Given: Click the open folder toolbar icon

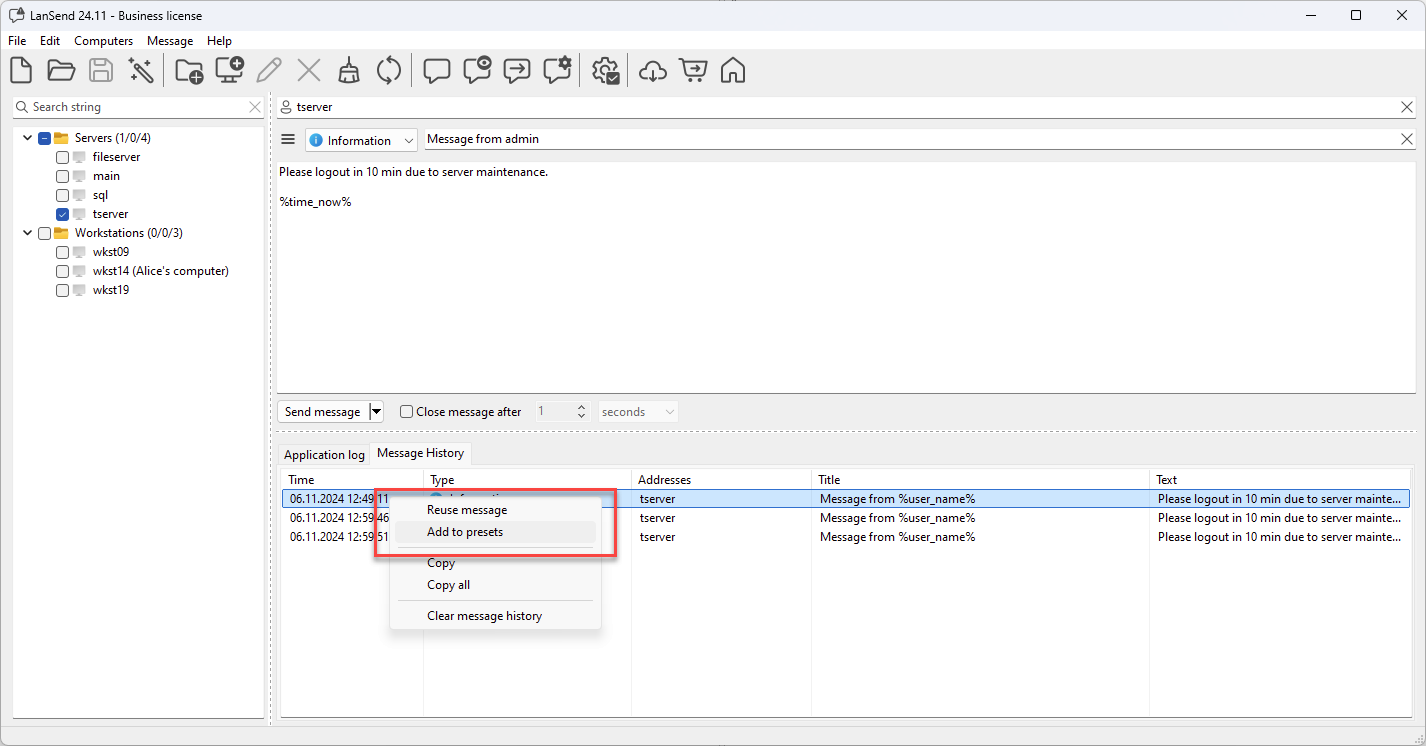Looking at the screenshot, I should pos(61,71).
